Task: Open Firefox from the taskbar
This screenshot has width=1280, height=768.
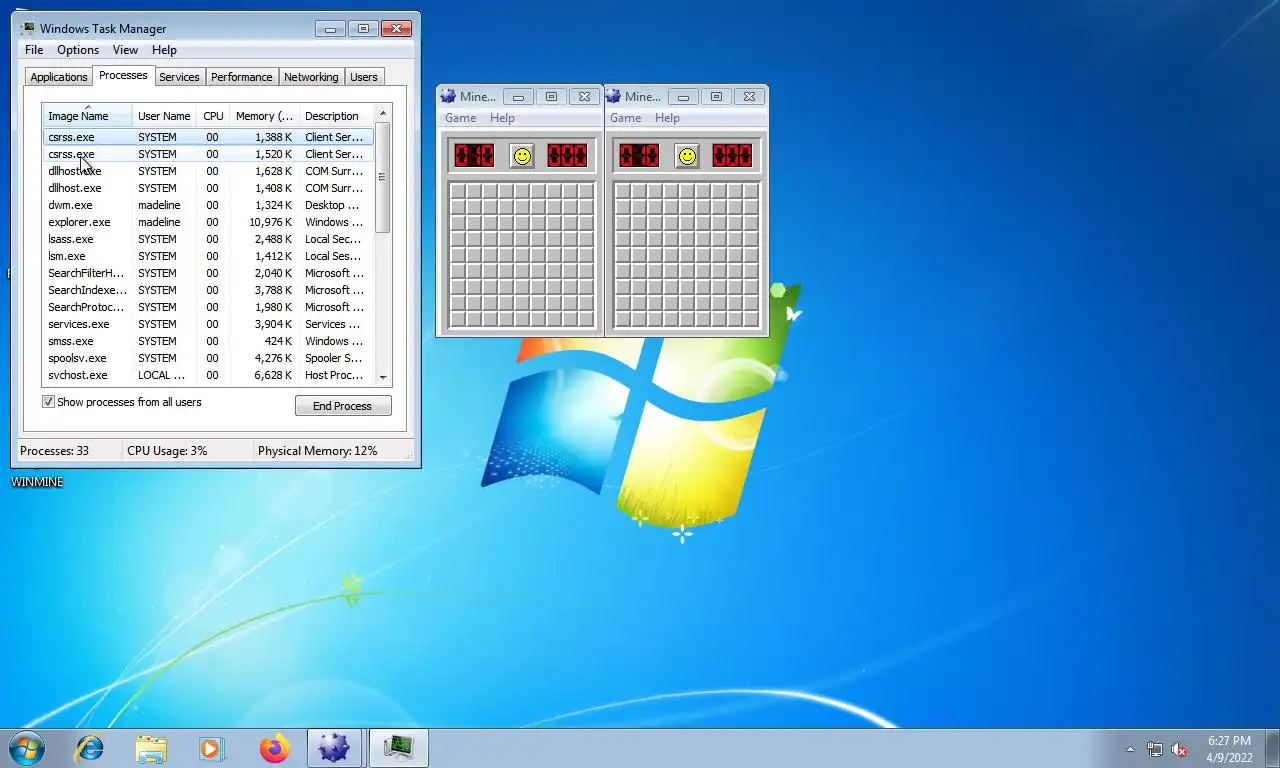Action: click(273, 748)
